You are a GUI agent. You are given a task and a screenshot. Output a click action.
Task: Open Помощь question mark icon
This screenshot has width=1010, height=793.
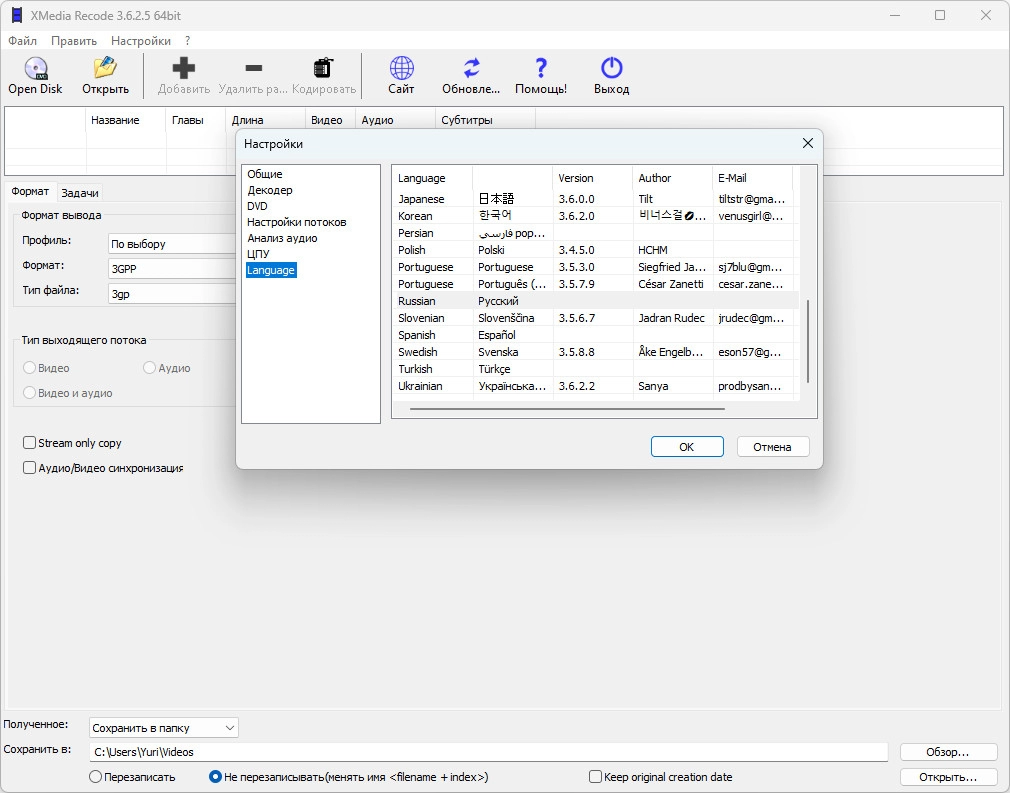click(541, 69)
